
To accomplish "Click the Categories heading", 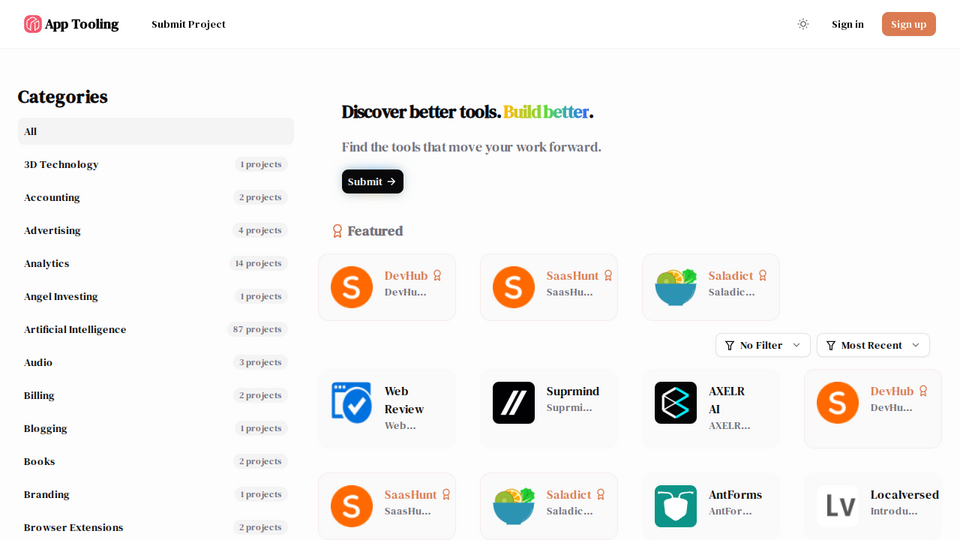I will [x=62, y=97].
